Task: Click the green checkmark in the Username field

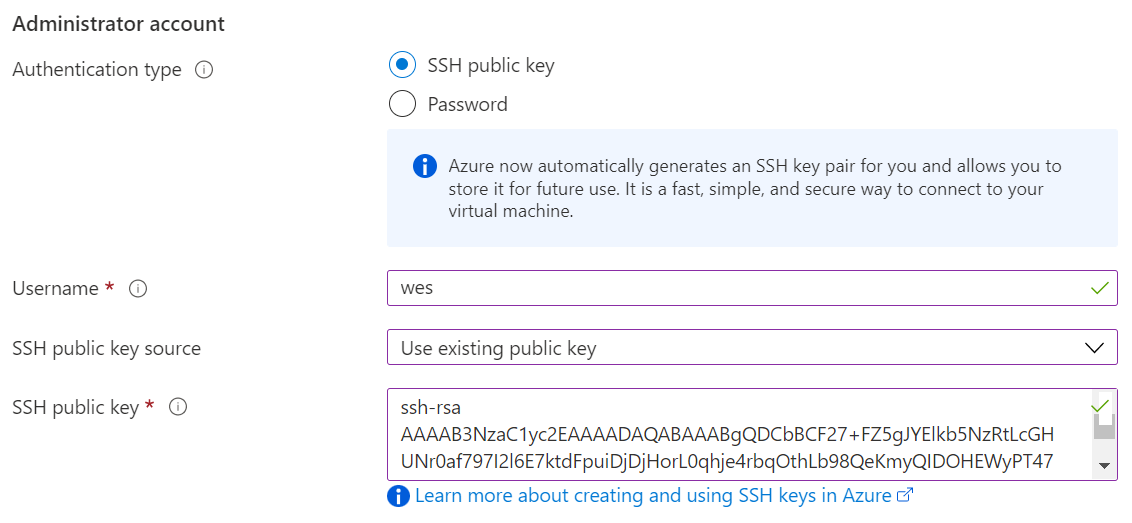Action: 1100,288
